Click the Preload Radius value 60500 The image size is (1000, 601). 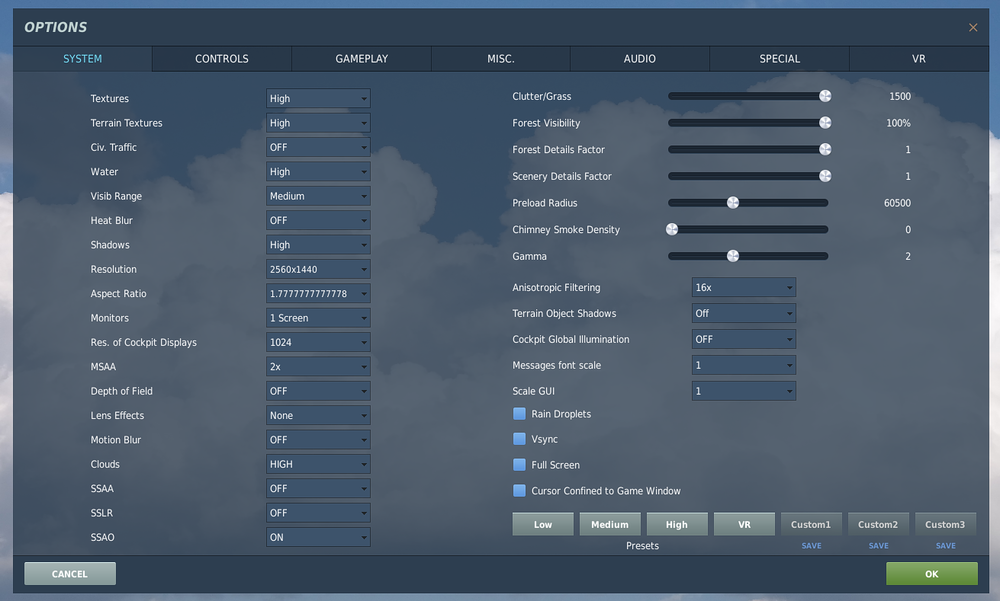click(897, 203)
